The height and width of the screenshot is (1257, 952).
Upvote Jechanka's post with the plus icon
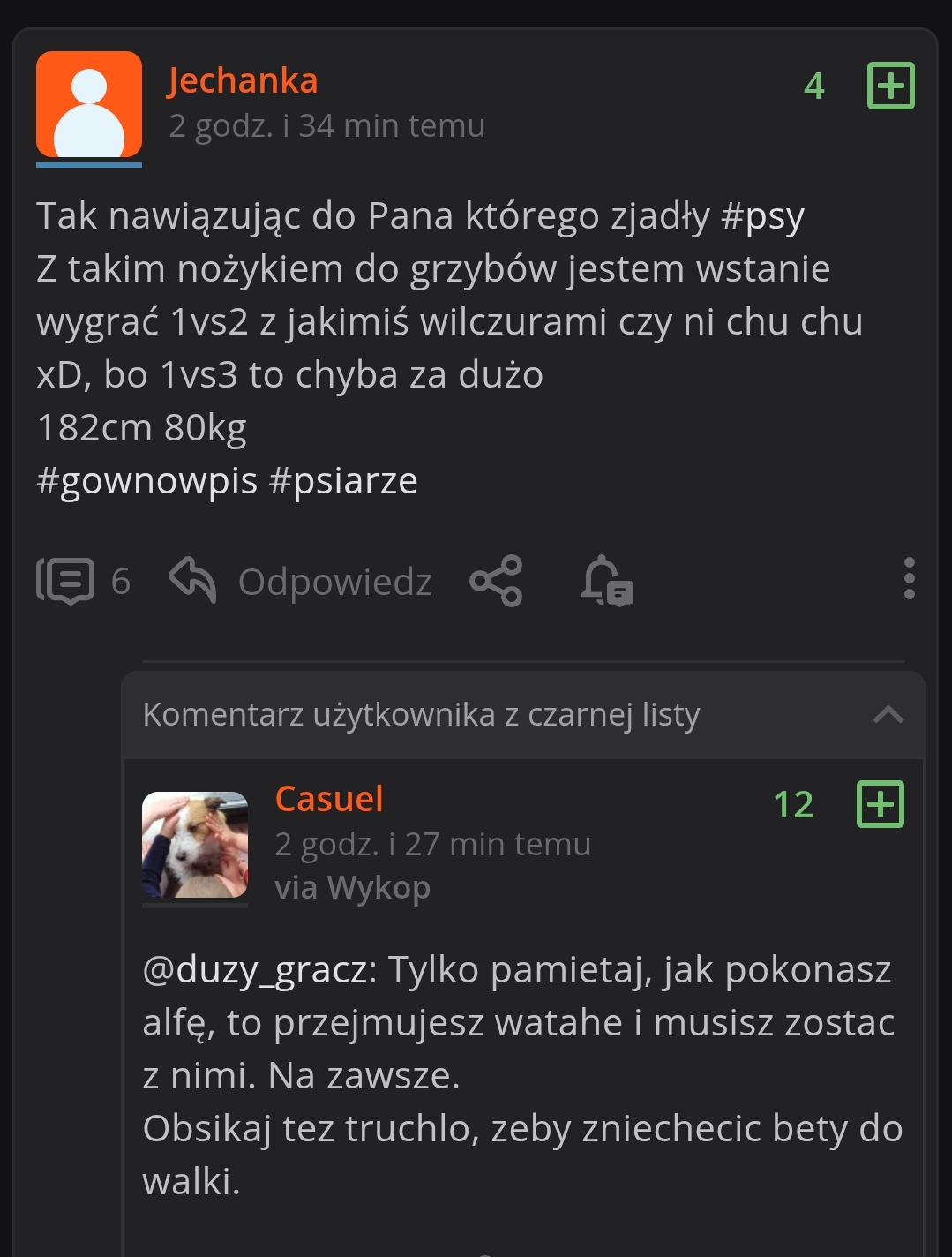pyautogui.click(x=891, y=86)
